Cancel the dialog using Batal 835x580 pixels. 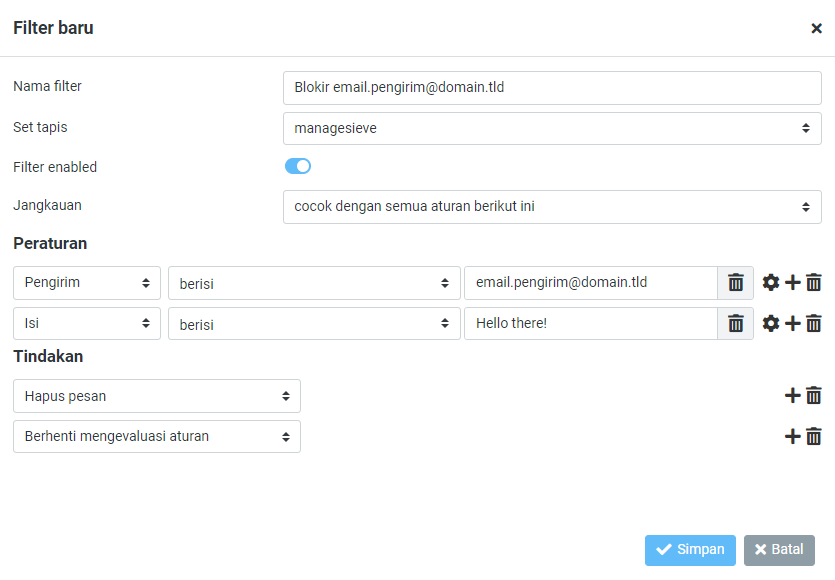click(x=779, y=550)
